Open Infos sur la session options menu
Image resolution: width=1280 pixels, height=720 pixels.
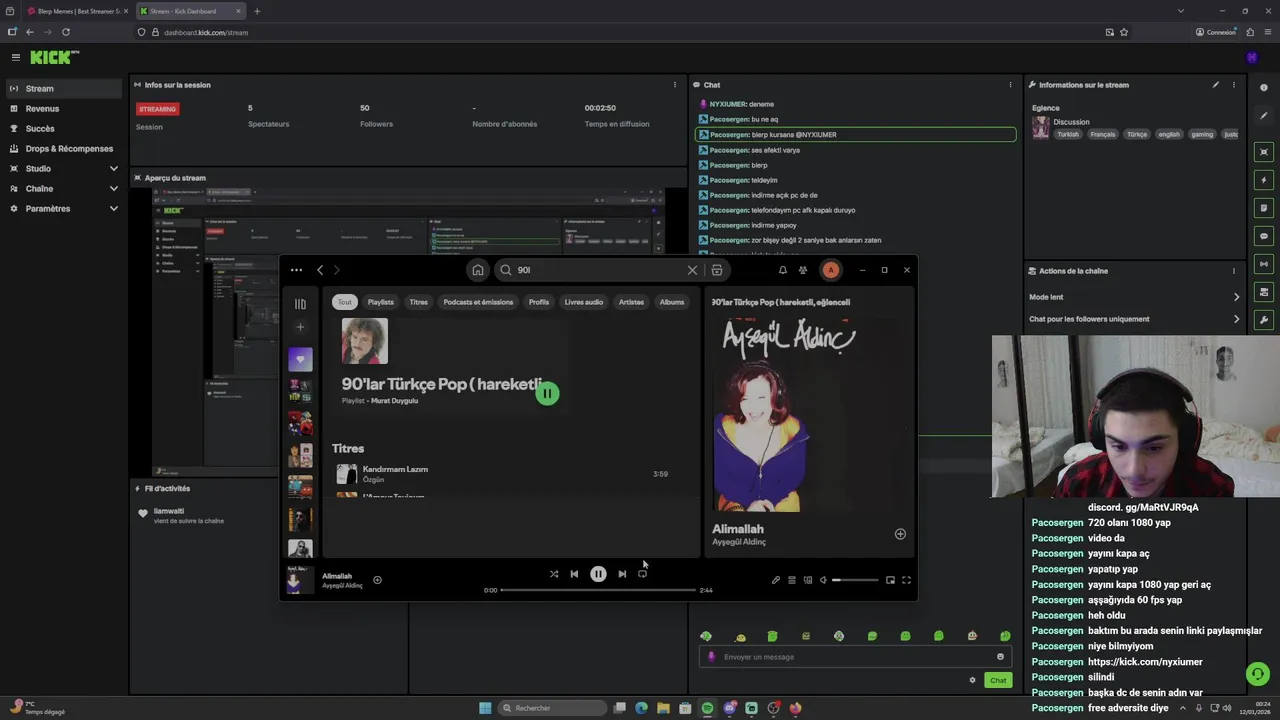tap(675, 85)
